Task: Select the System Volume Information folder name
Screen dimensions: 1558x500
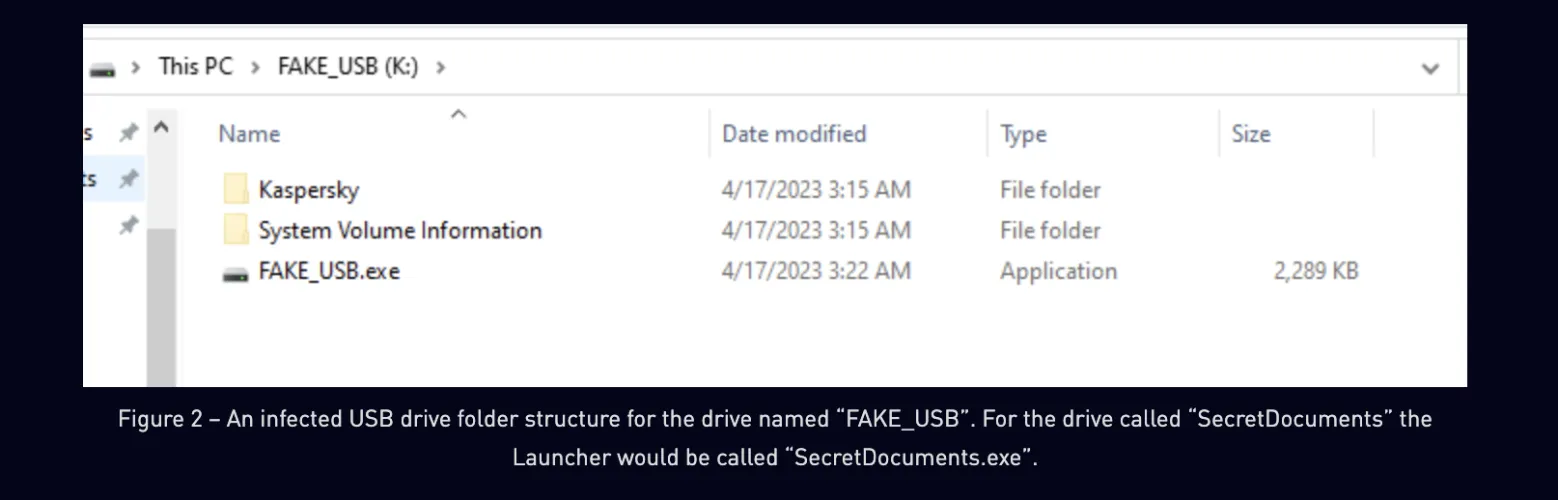Action: pos(400,230)
